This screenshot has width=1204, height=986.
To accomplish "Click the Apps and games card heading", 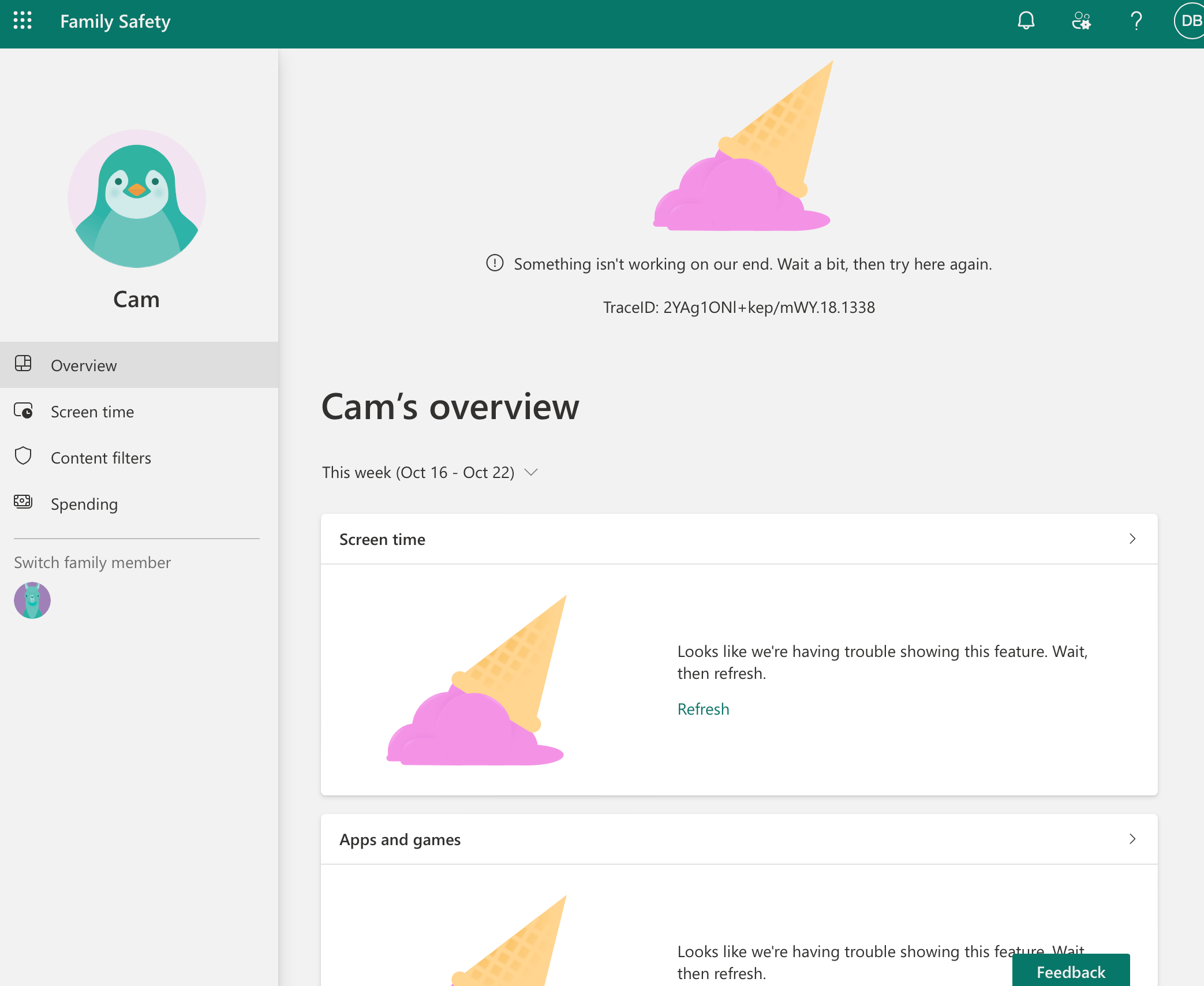I will click(x=400, y=839).
